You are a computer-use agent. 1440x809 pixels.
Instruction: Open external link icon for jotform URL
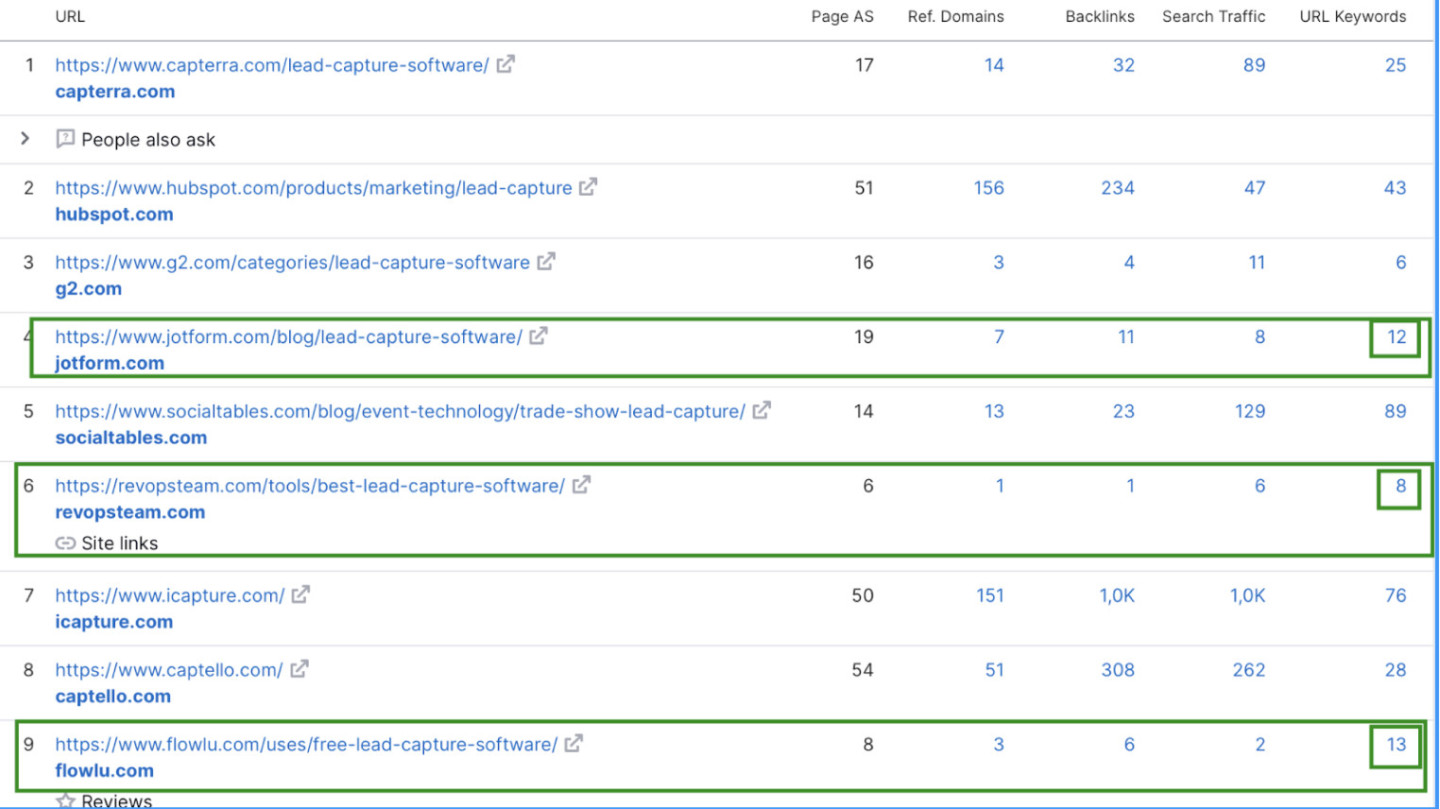tap(538, 336)
